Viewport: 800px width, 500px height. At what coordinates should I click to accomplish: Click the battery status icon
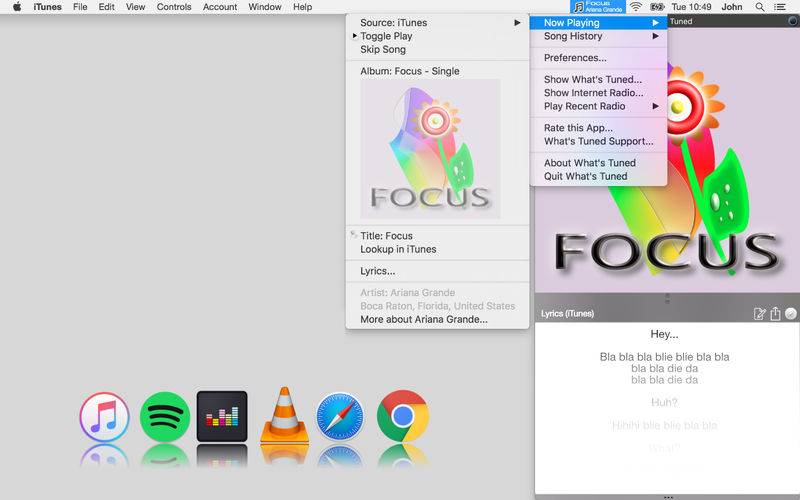(656, 7)
